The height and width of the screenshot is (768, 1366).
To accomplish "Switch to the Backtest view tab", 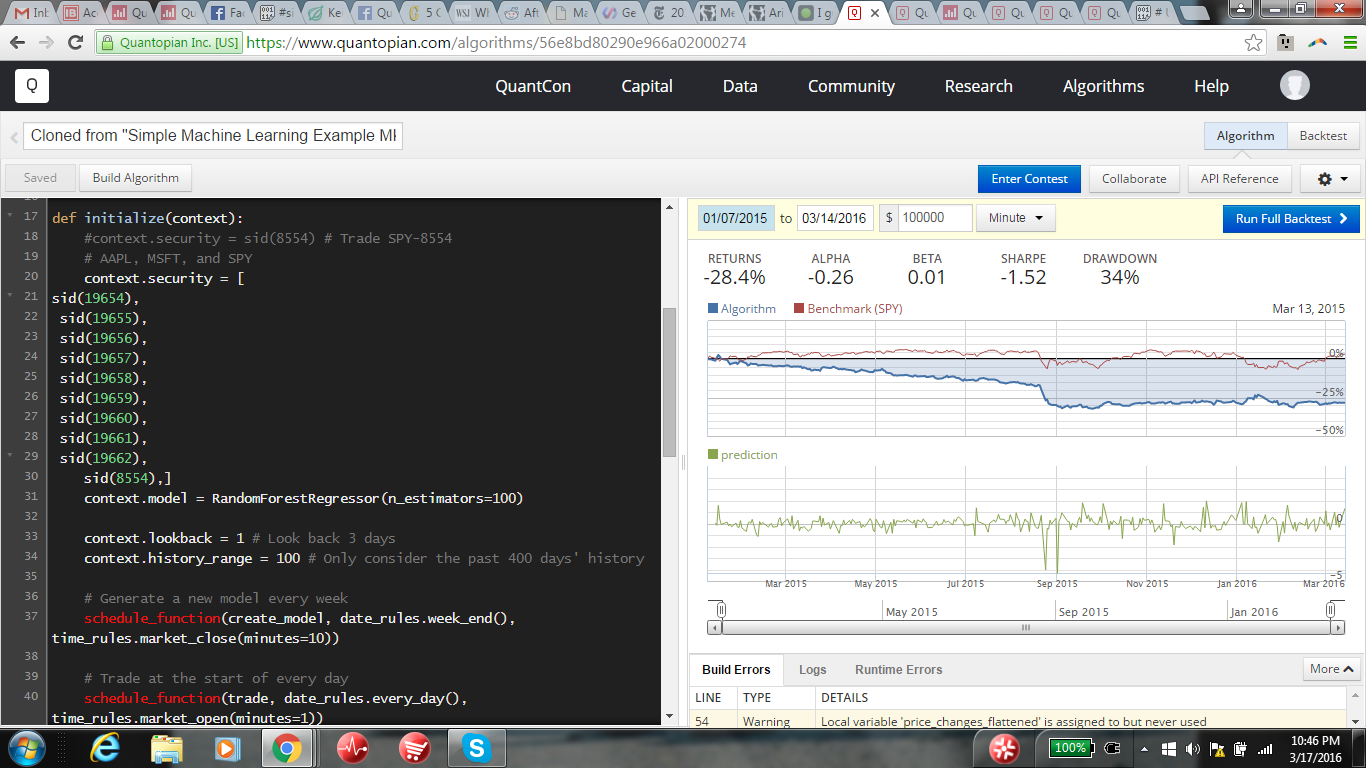I will coord(1323,136).
